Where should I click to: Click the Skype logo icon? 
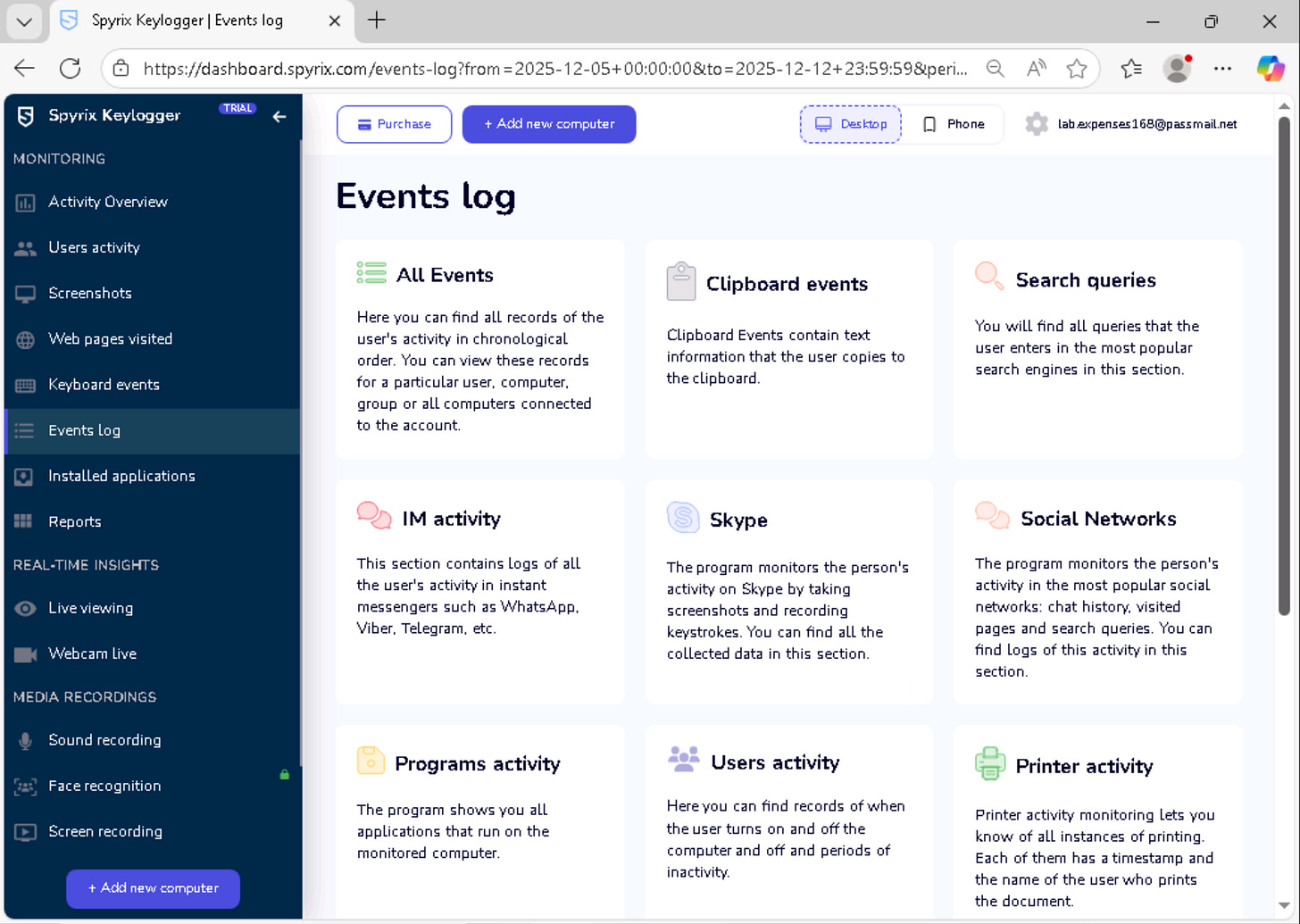pos(683,517)
